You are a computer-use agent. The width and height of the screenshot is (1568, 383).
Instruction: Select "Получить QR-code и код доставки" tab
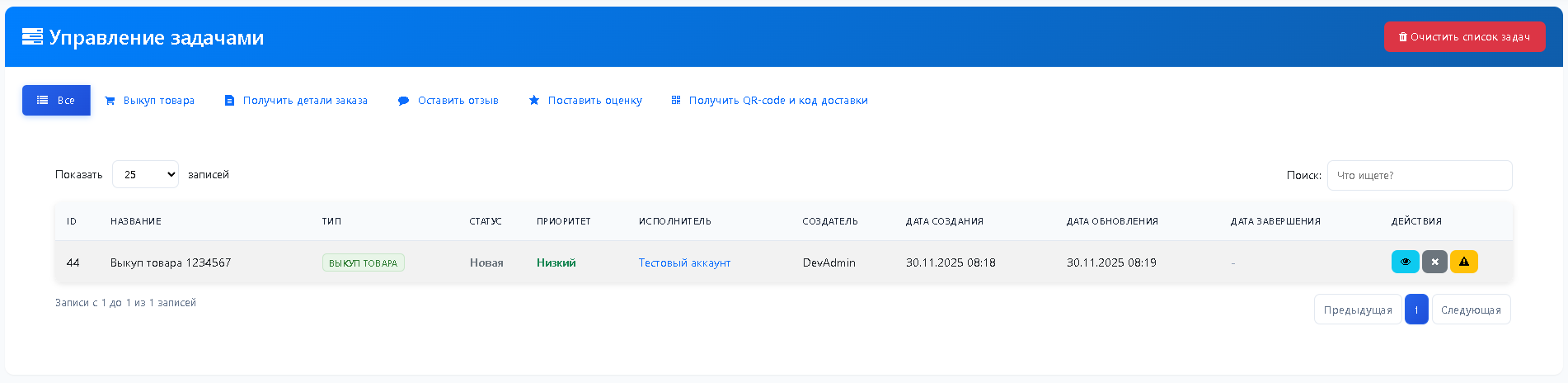(x=770, y=101)
